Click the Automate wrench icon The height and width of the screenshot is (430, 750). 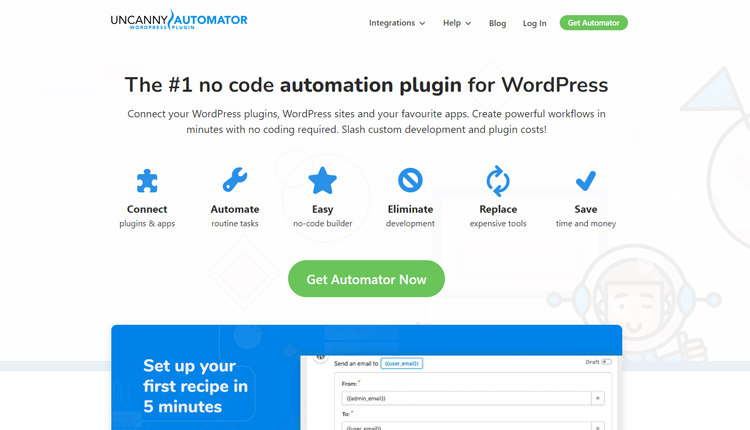(x=235, y=180)
